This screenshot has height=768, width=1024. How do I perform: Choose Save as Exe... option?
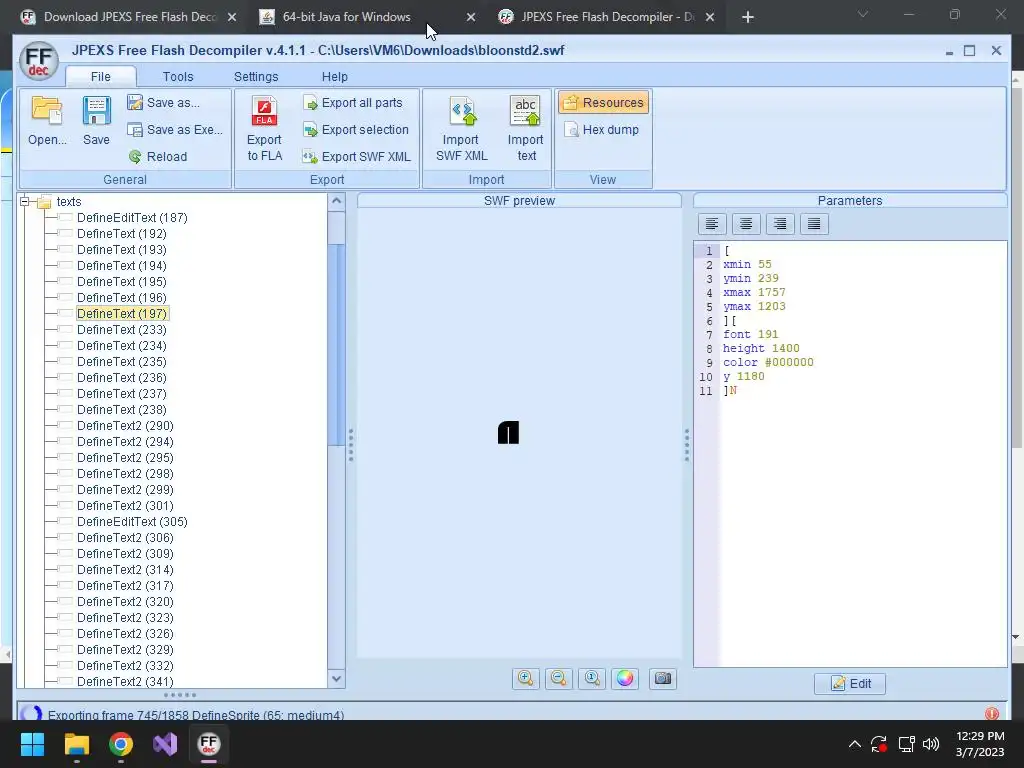tap(175, 129)
